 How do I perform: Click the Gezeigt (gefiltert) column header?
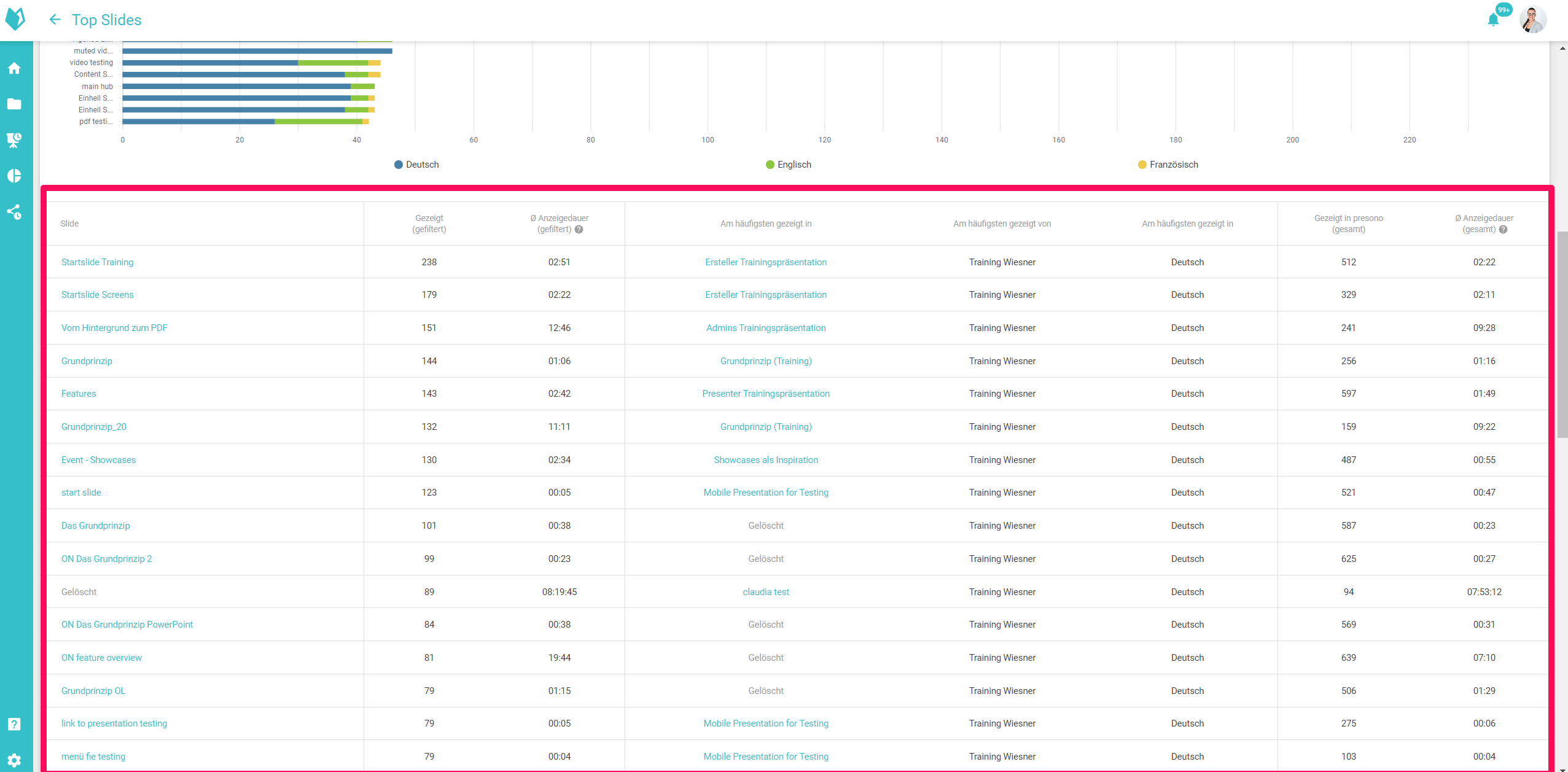[429, 224]
